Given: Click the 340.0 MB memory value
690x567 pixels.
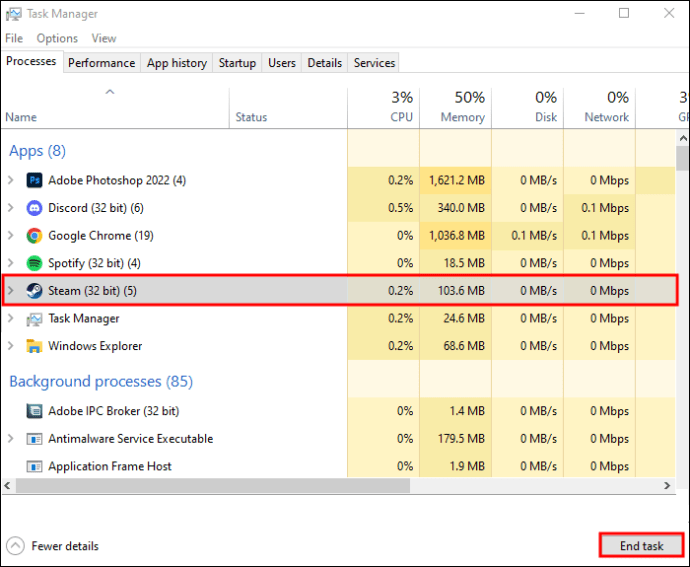Looking at the screenshot, I should coord(461,208).
